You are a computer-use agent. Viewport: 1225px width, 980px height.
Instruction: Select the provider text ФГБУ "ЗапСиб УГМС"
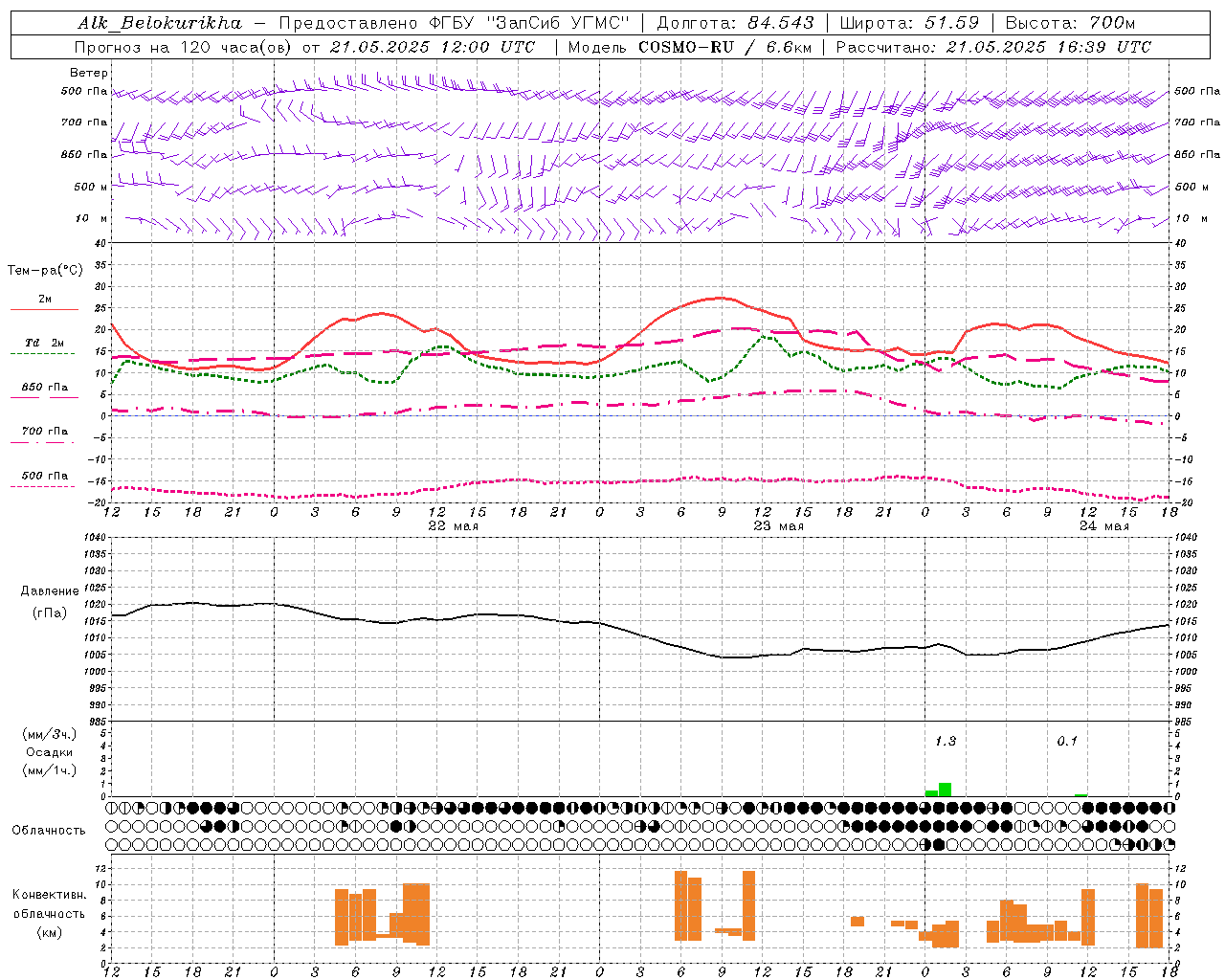(527, 23)
